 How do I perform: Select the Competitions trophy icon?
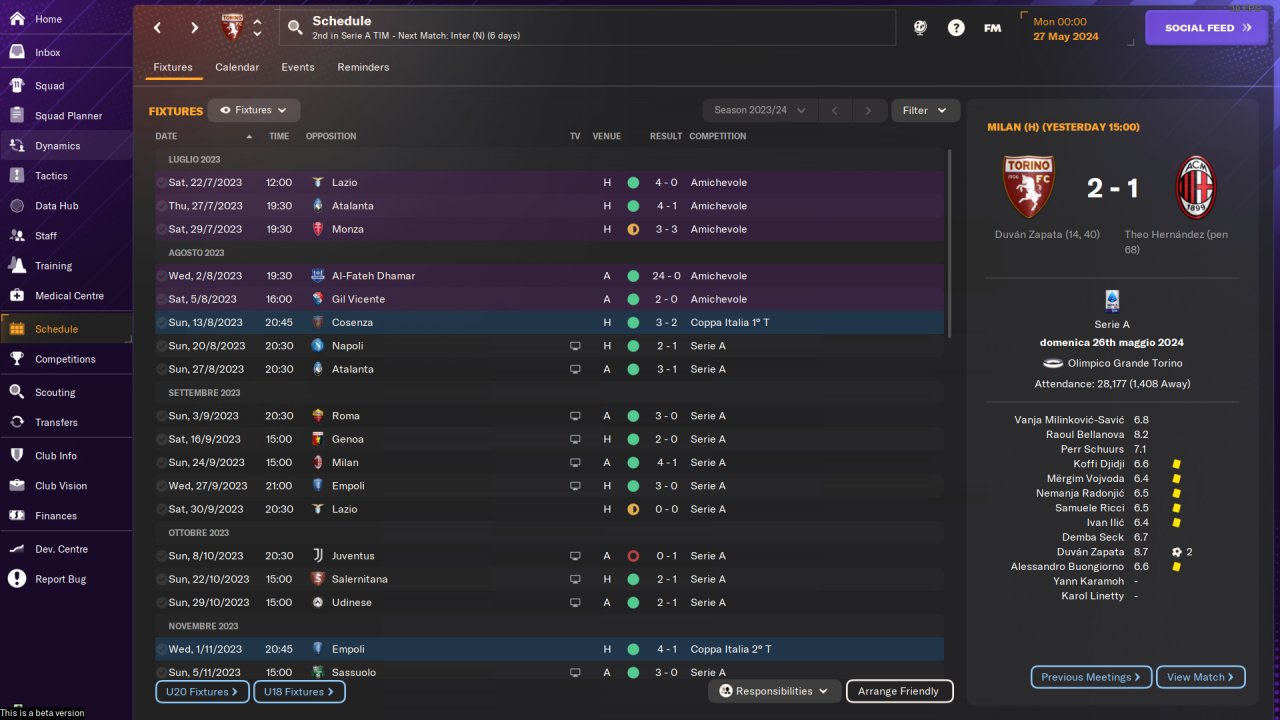[x=16, y=358]
